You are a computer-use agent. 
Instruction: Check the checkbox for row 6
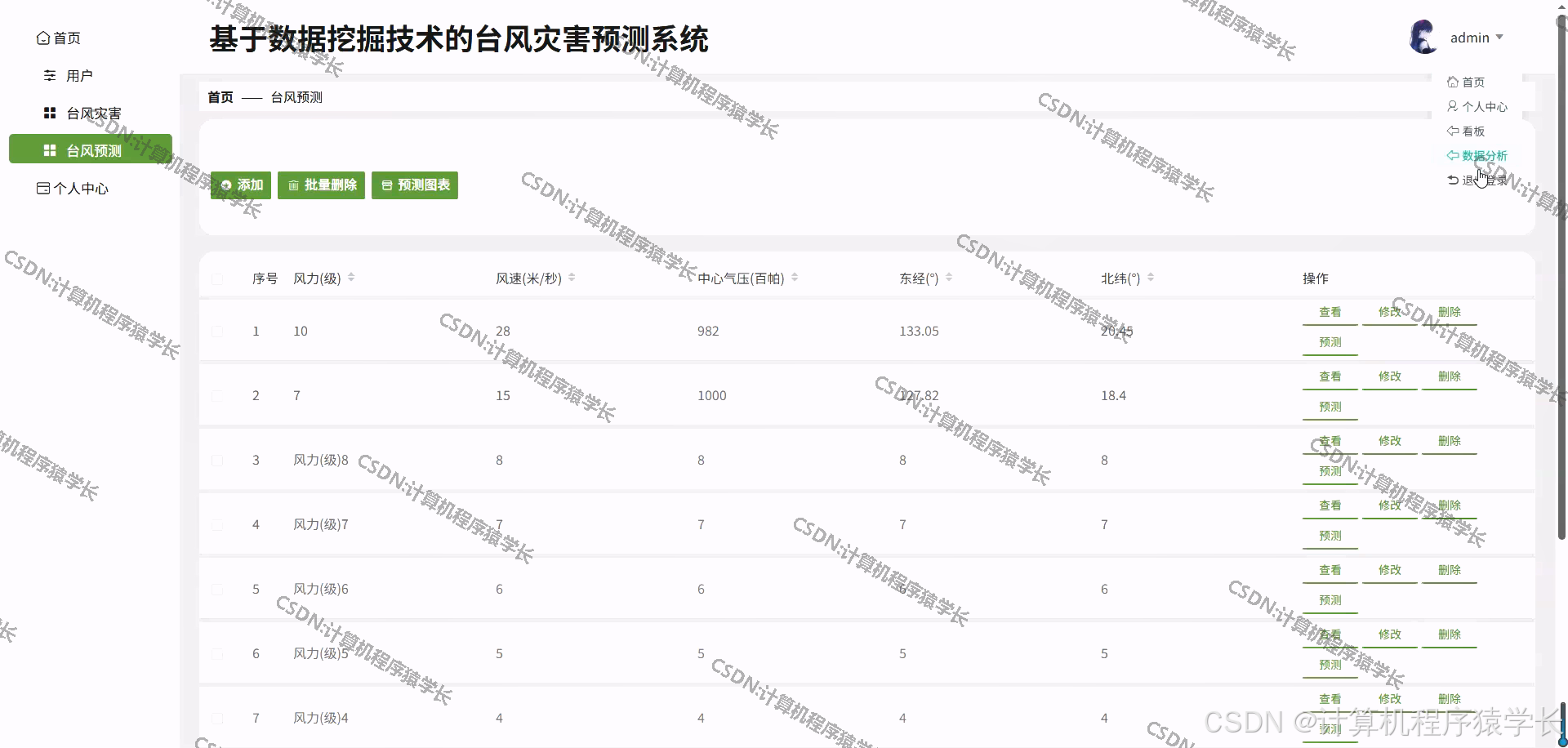pos(217,654)
